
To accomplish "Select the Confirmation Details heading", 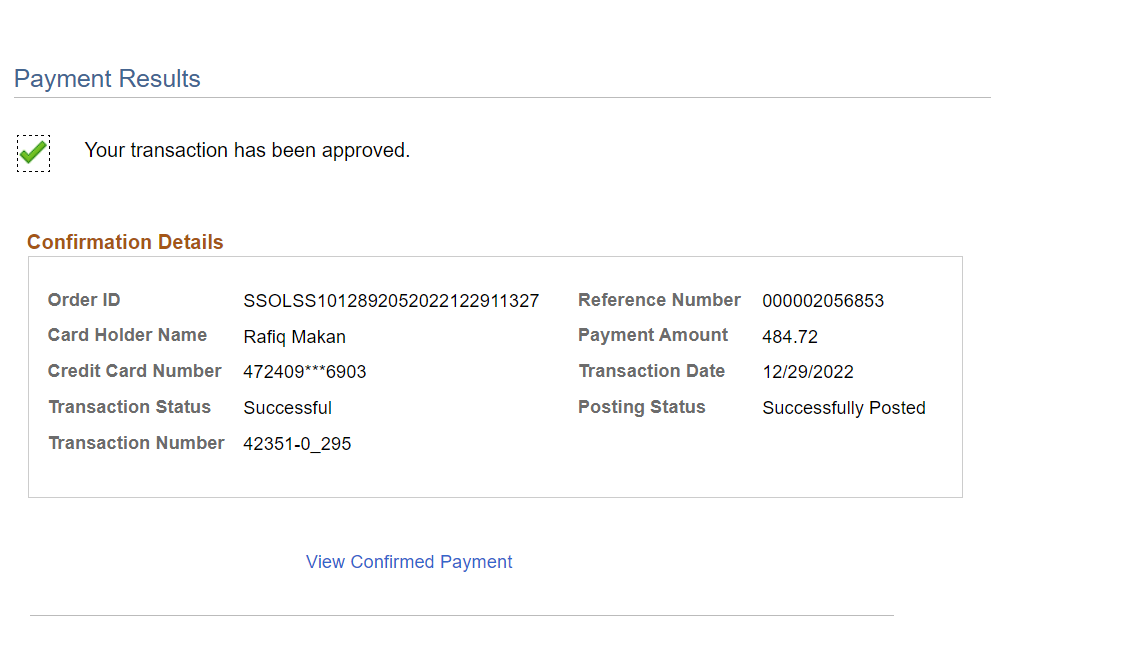I will click(x=125, y=242).
